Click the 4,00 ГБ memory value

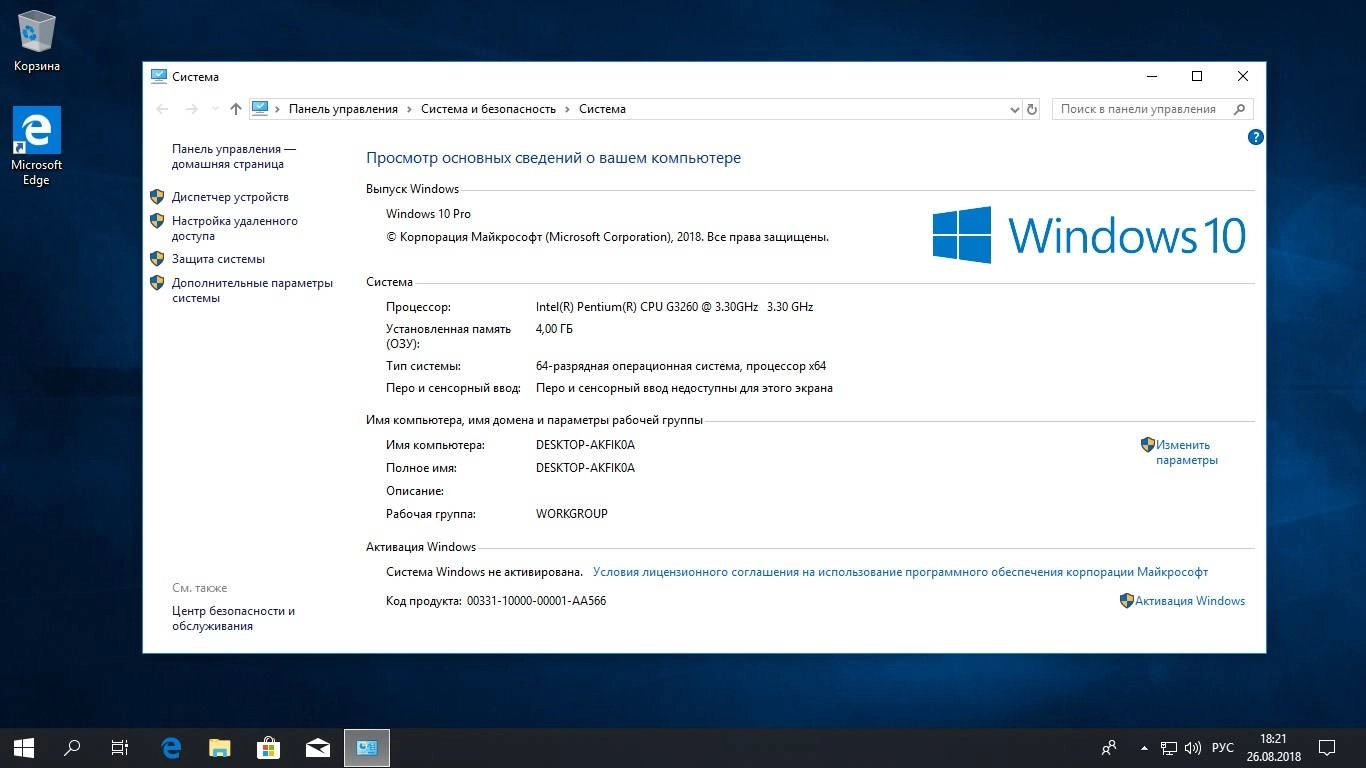pyautogui.click(x=554, y=329)
